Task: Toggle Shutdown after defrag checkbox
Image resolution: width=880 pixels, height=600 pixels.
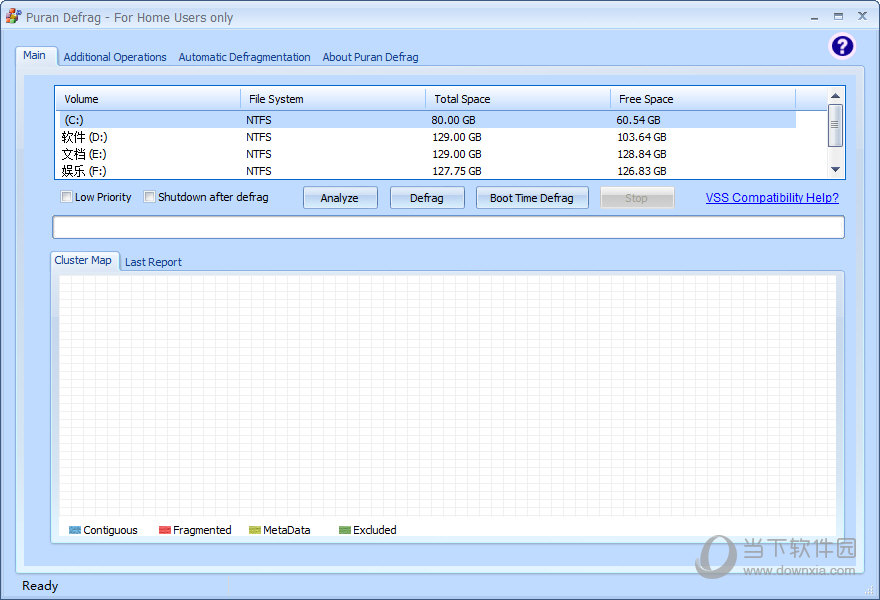Action: [x=149, y=197]
